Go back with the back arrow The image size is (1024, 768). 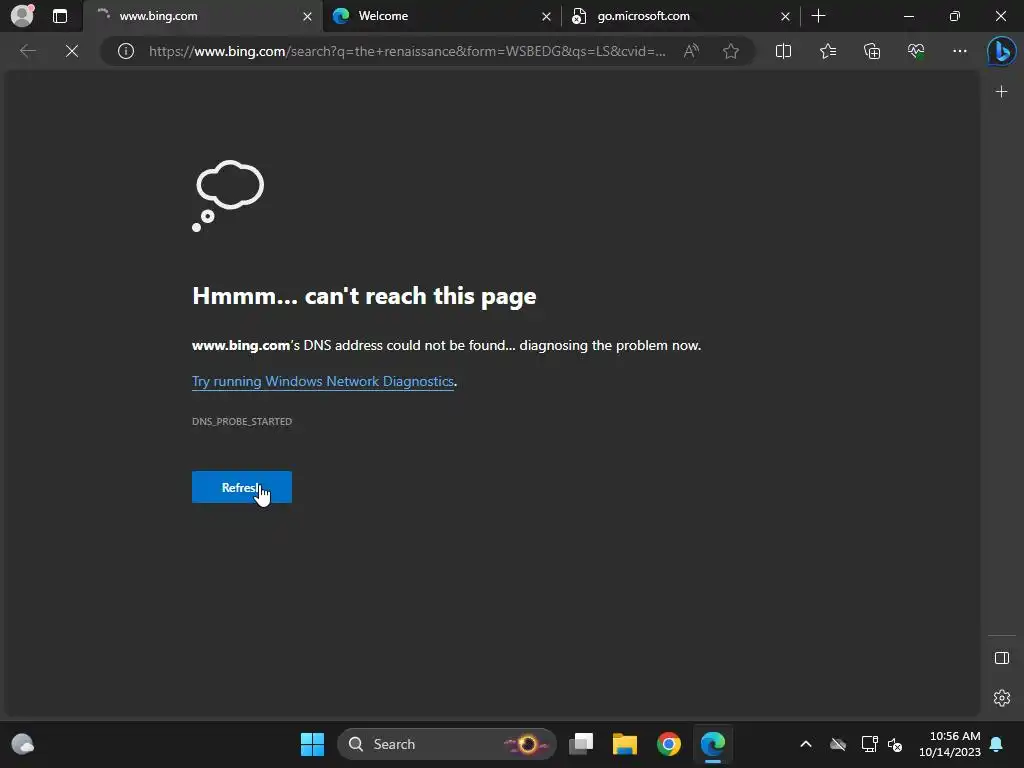point(27,51)
